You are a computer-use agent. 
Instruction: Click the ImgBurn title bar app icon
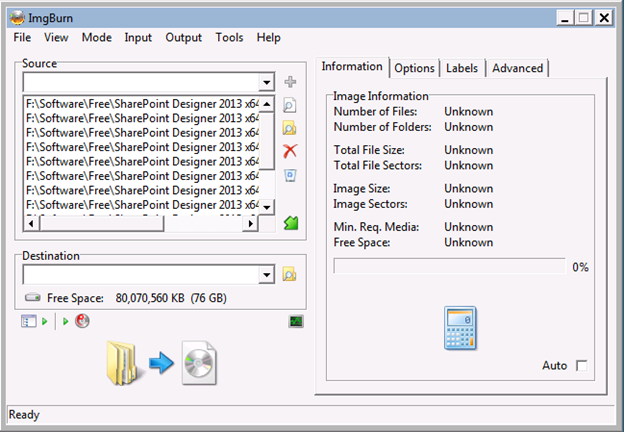click(x=18, y=18)
